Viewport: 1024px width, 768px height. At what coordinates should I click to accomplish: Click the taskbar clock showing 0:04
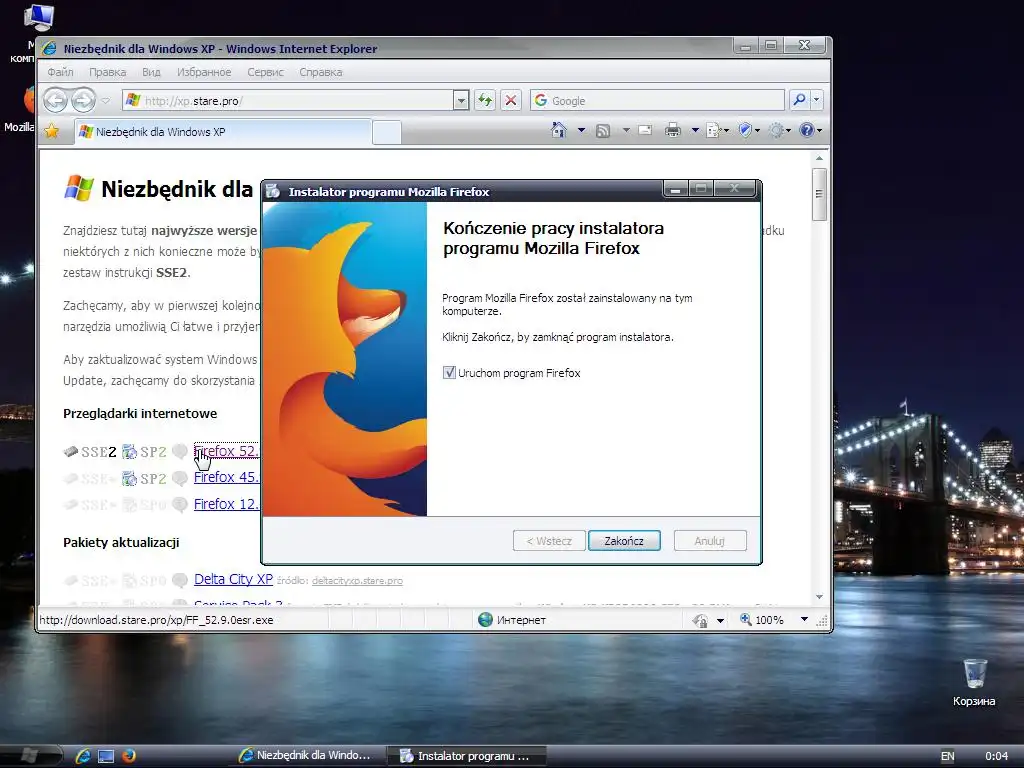click(x=996, y=756)
